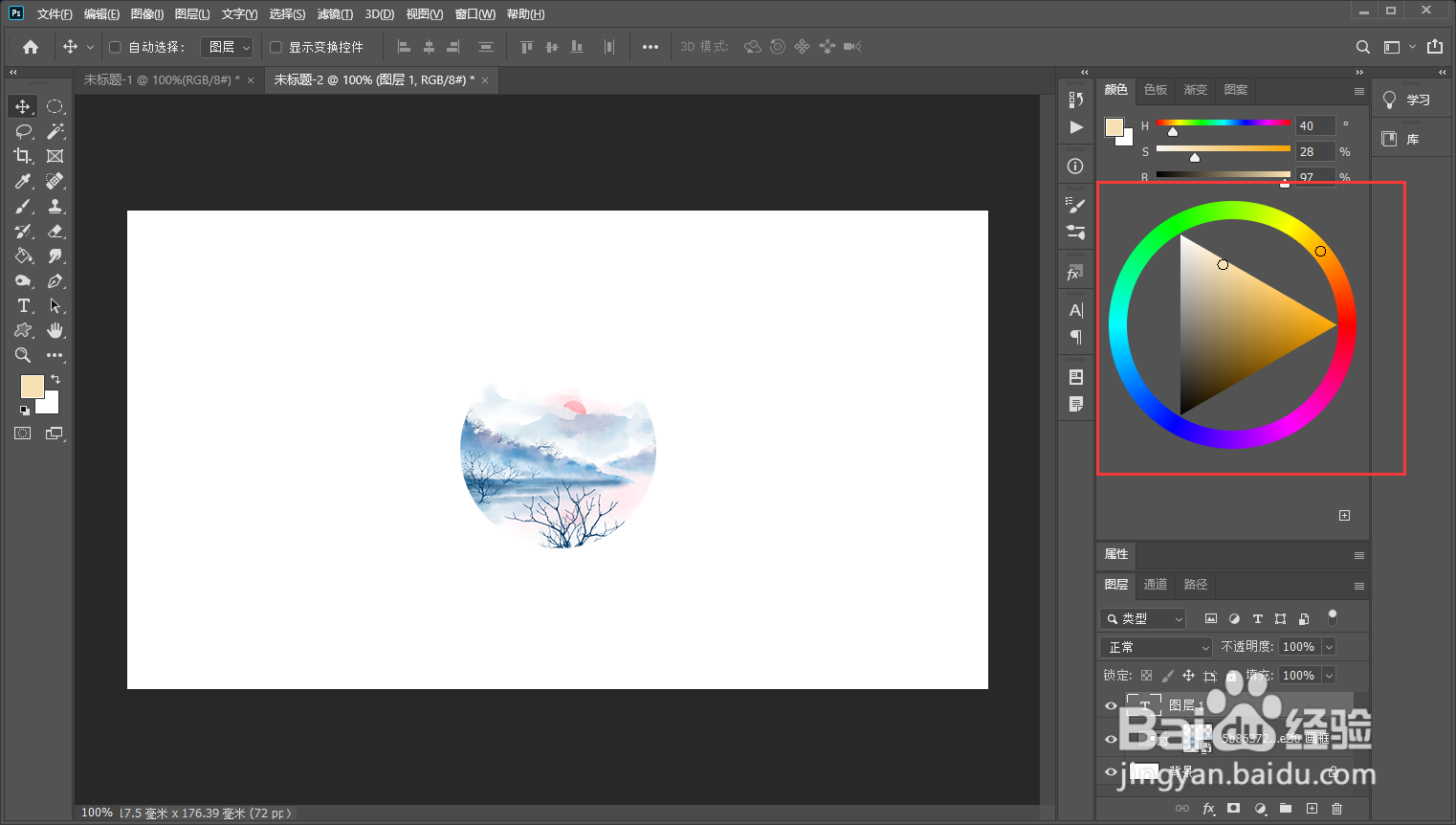The width and height of the screenshot is (1456, 825).
Task: Toggle Quick Mask mode
Action: 23,434
